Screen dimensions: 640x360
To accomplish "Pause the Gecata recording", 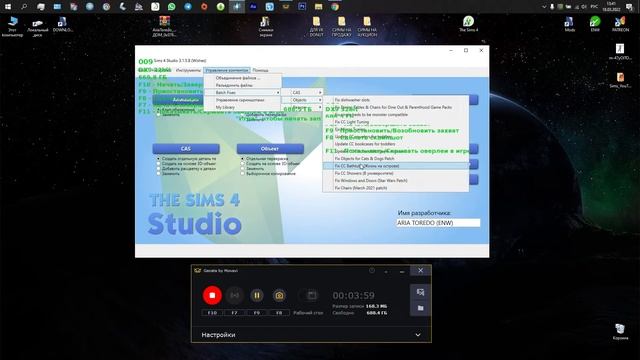I will (x=257, y=295).
